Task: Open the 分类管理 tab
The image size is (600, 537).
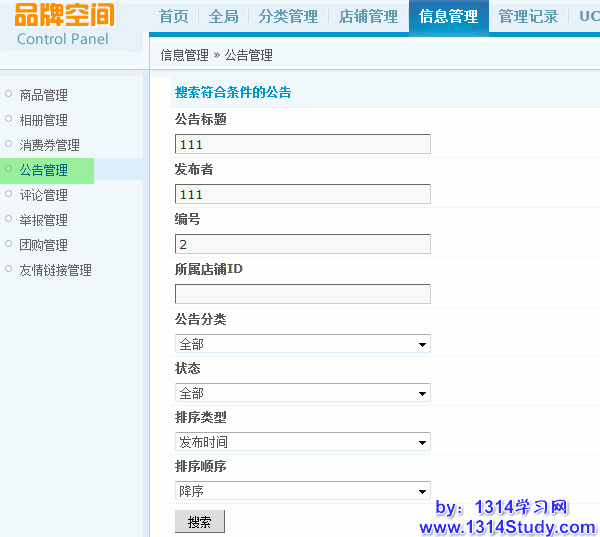Action: (288, 17)
